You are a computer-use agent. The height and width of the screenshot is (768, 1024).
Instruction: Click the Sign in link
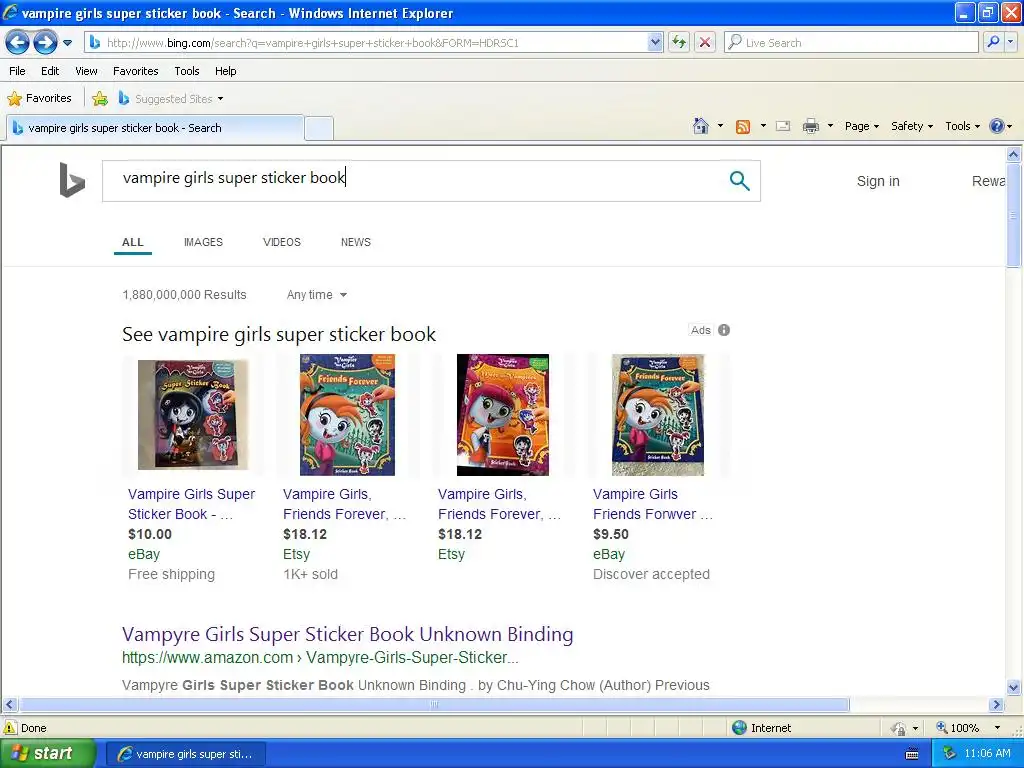[x=878, y=181]
